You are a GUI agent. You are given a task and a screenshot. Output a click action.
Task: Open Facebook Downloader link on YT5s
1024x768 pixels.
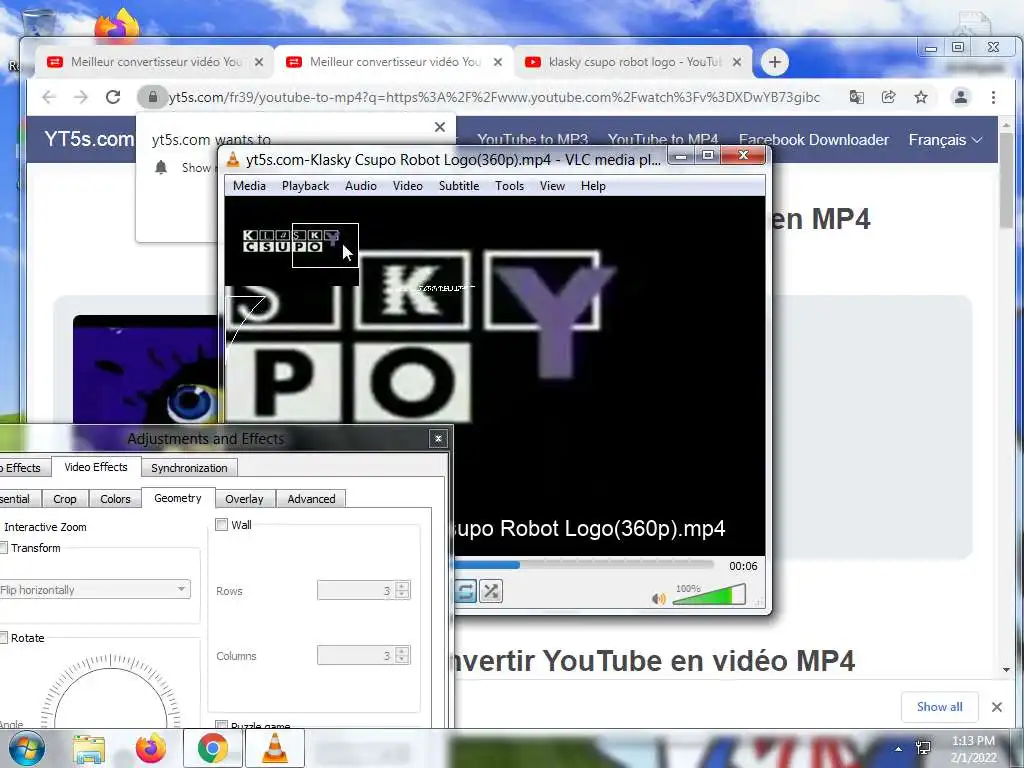click(x=814, y=140)
